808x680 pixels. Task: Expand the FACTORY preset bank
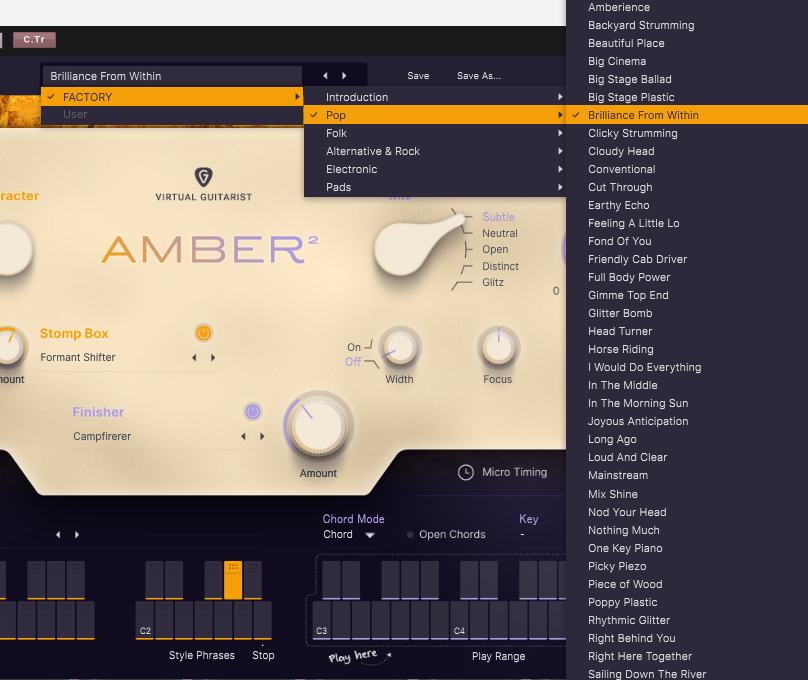tap(172, 97)
